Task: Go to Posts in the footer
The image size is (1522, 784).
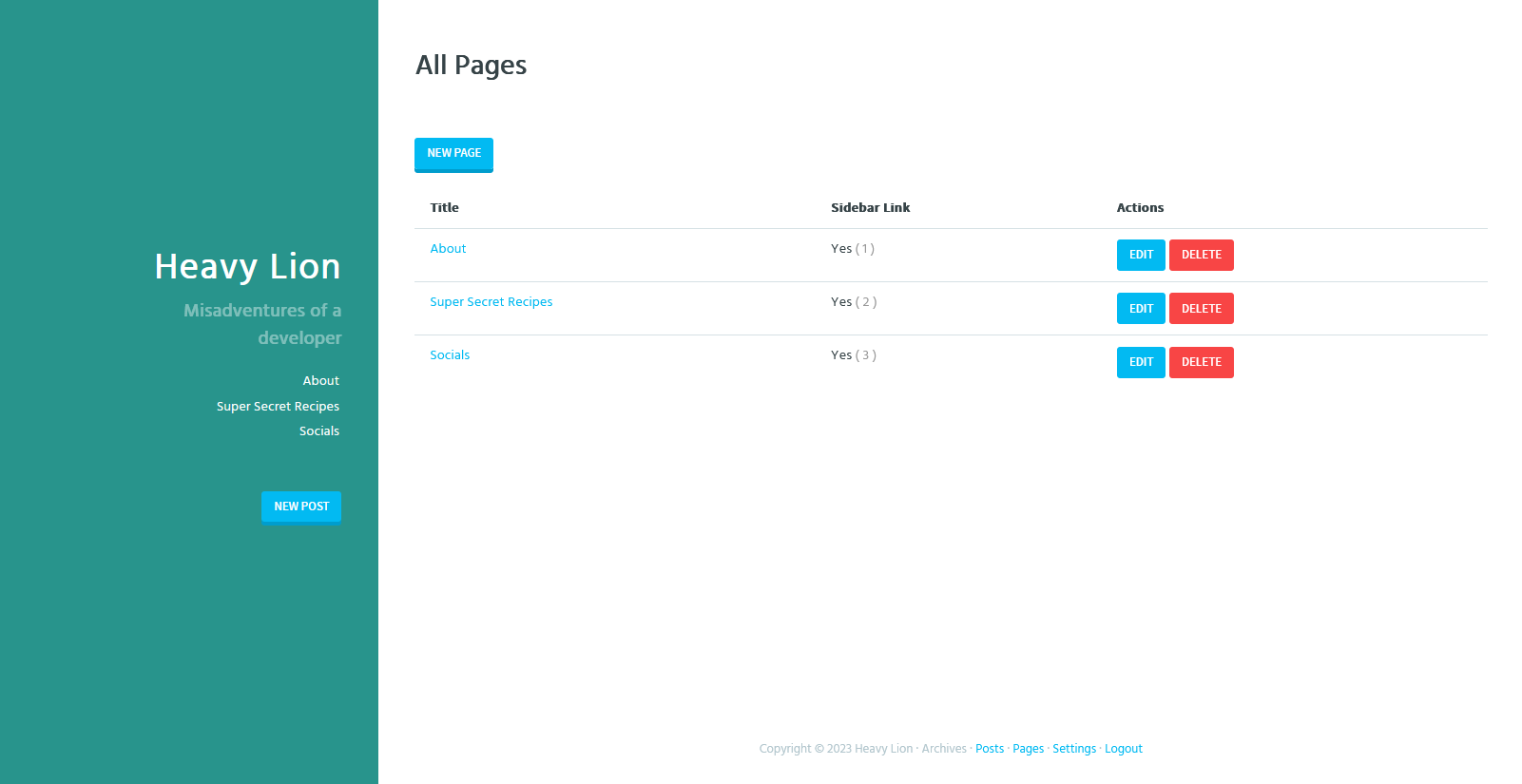Action: pyautogui.click(x=989, y=749)
